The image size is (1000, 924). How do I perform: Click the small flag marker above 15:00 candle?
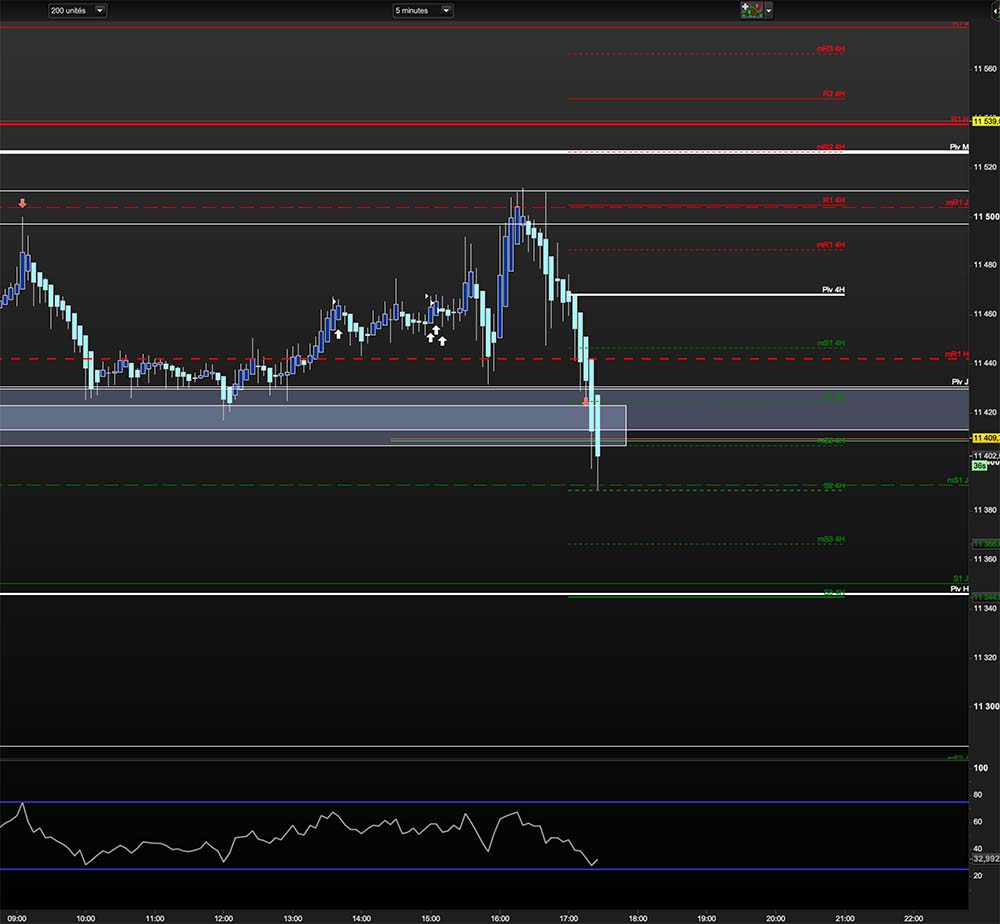pos(428,297)
